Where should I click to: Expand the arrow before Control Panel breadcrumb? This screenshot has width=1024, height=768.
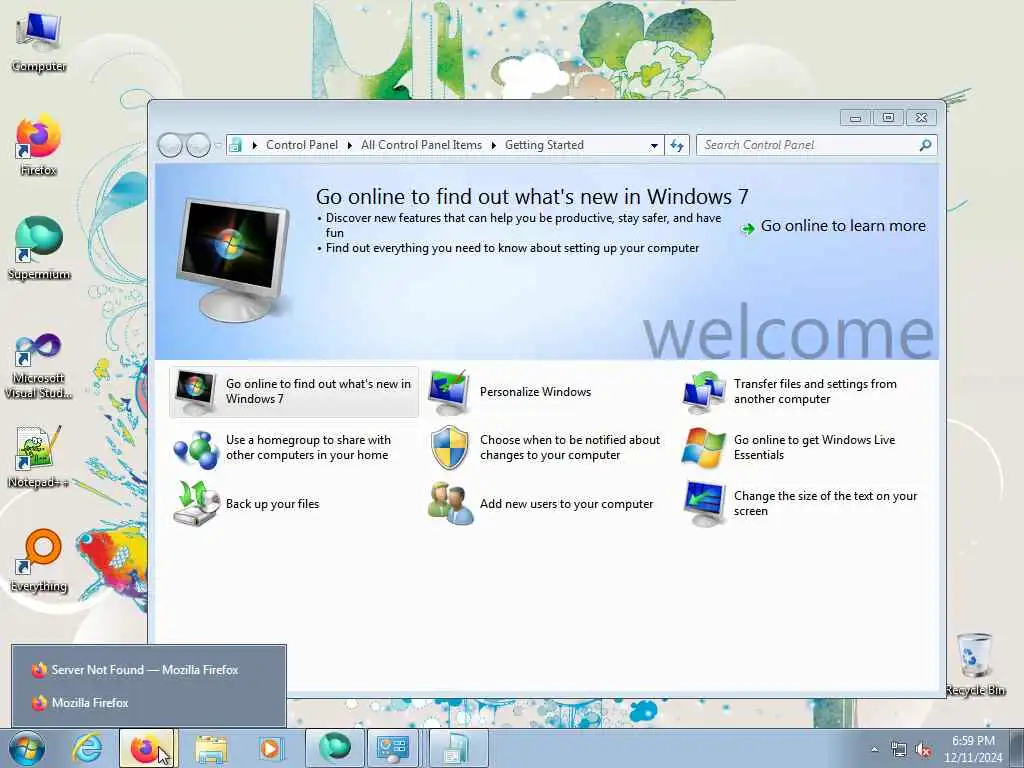coord(255,145)
